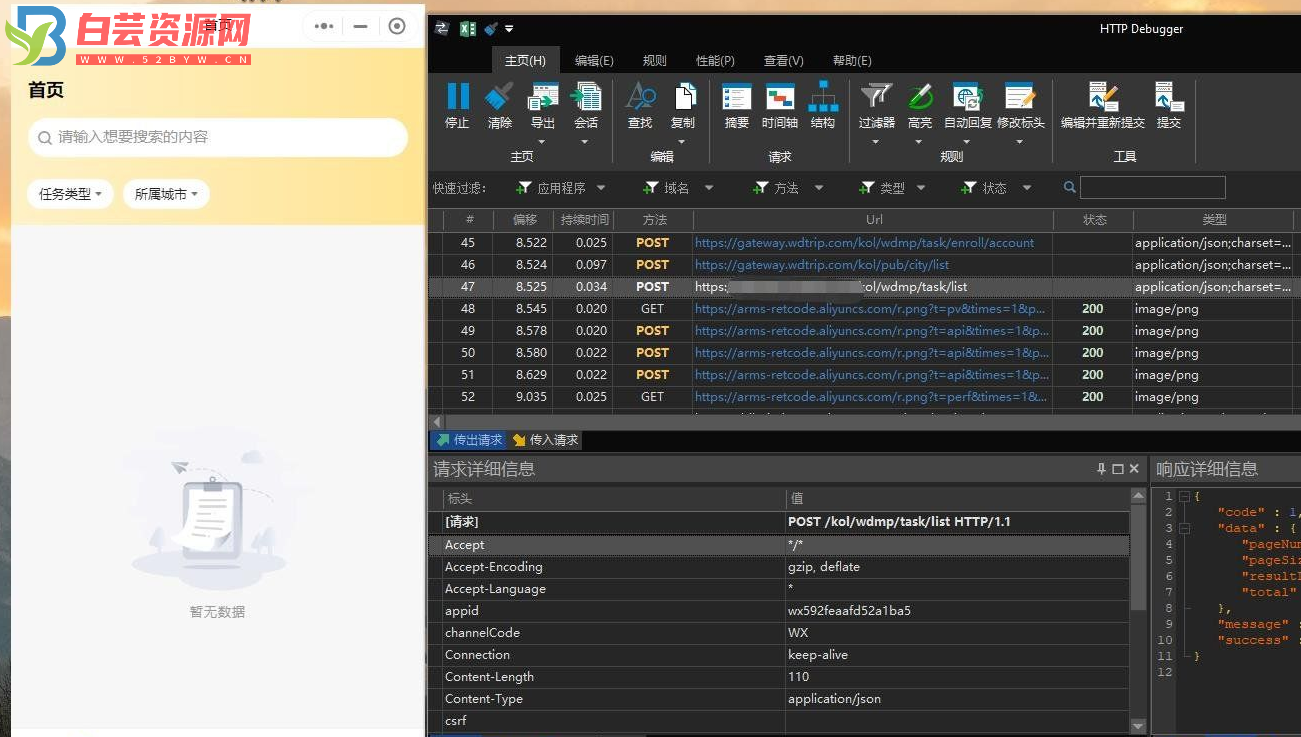This screenshot has width=1301, height=737.
Task: Sort by the 持续时间 column header
Action: (583, 220)
